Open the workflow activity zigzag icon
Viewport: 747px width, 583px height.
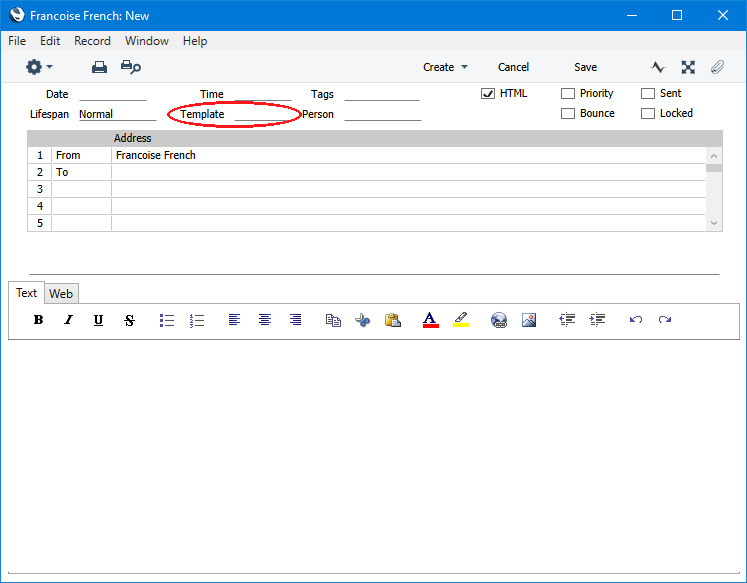657,67
